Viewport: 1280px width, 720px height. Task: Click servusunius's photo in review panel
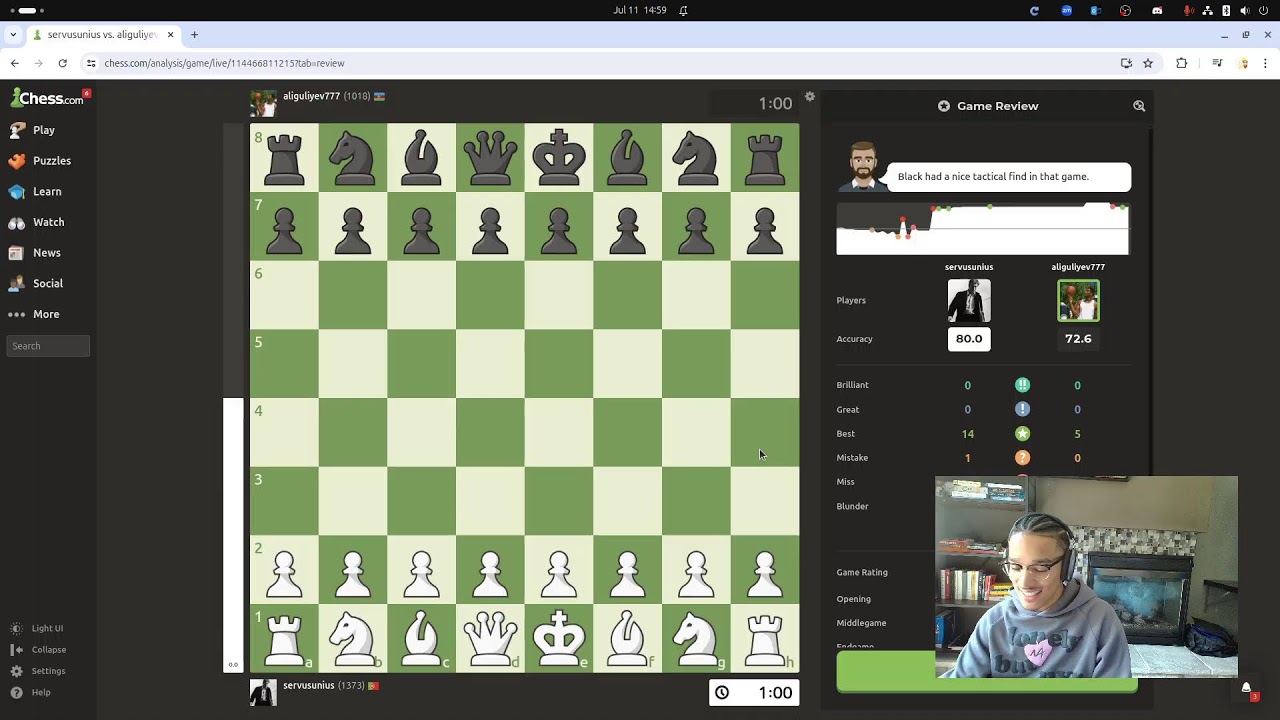969,301
